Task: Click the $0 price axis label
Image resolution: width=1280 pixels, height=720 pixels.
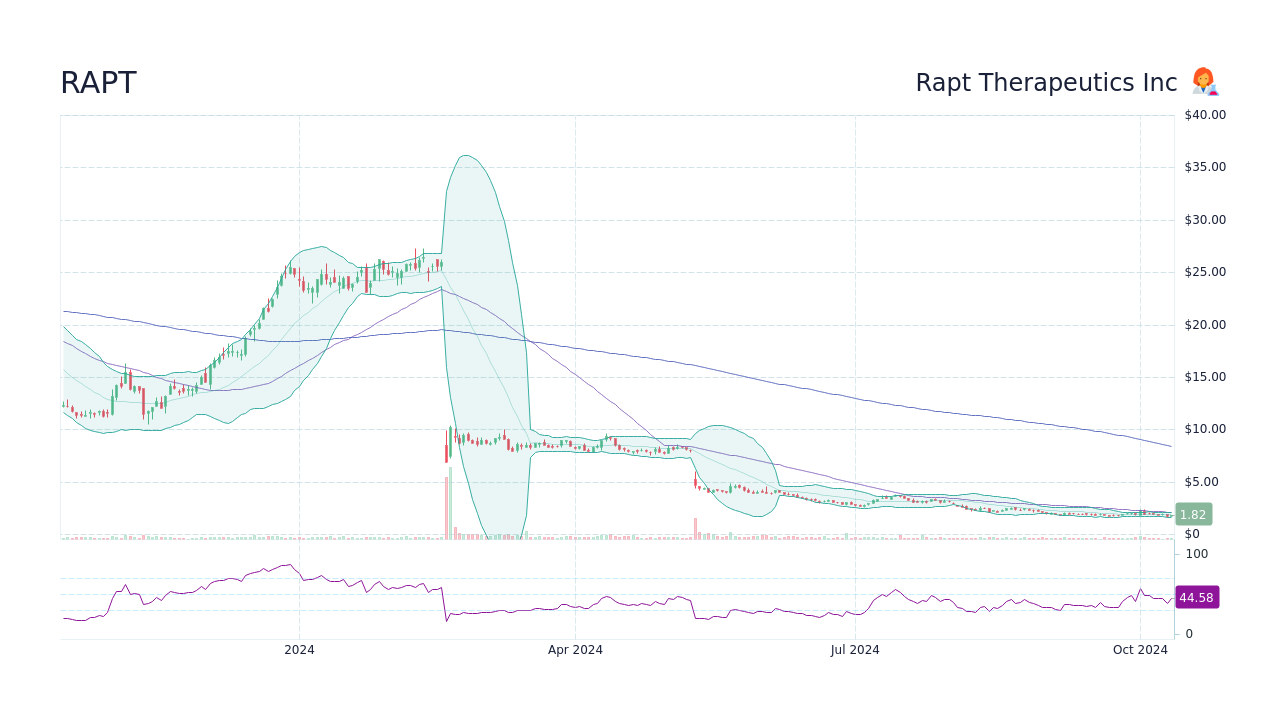Action: [x=1193, y=534]
